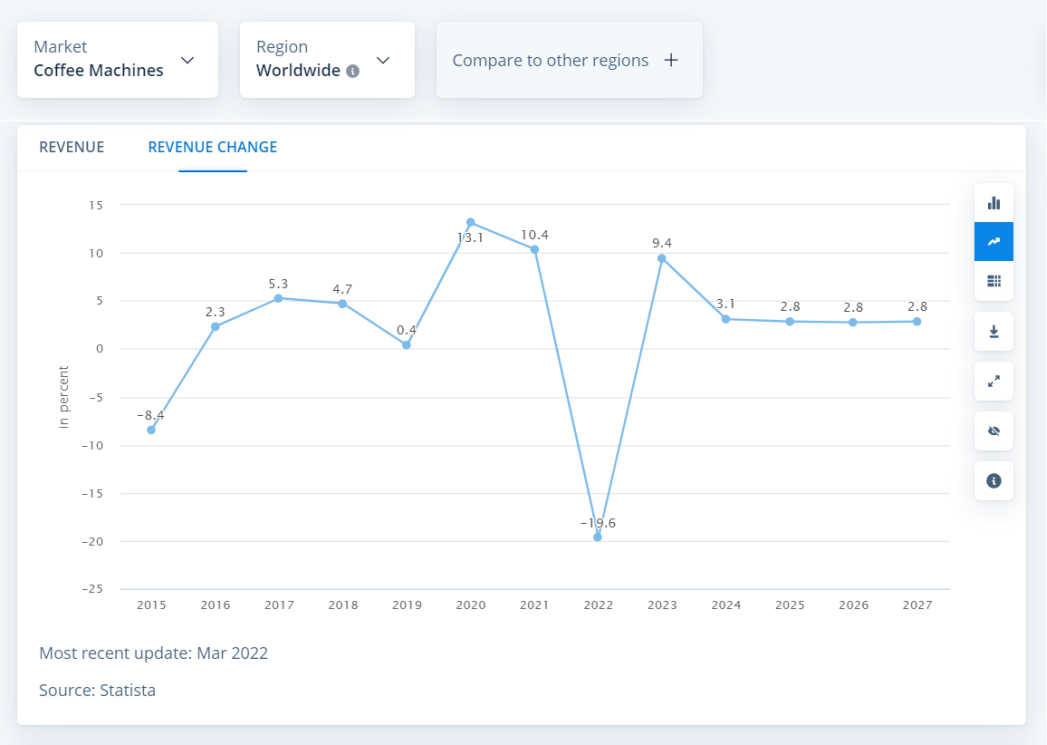Click the download chart icon

[x=993, y=331]
